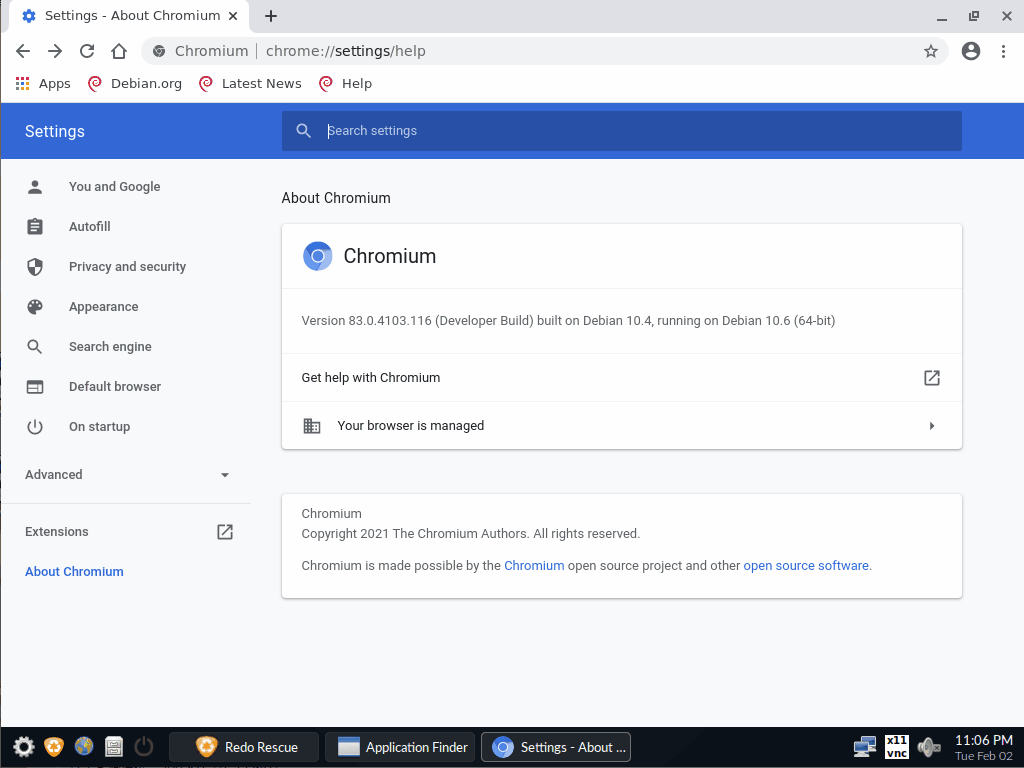Switch to Settings - About taskbar button
The height and width of the screenshot is (768, 1024).
tap(556, 746)
